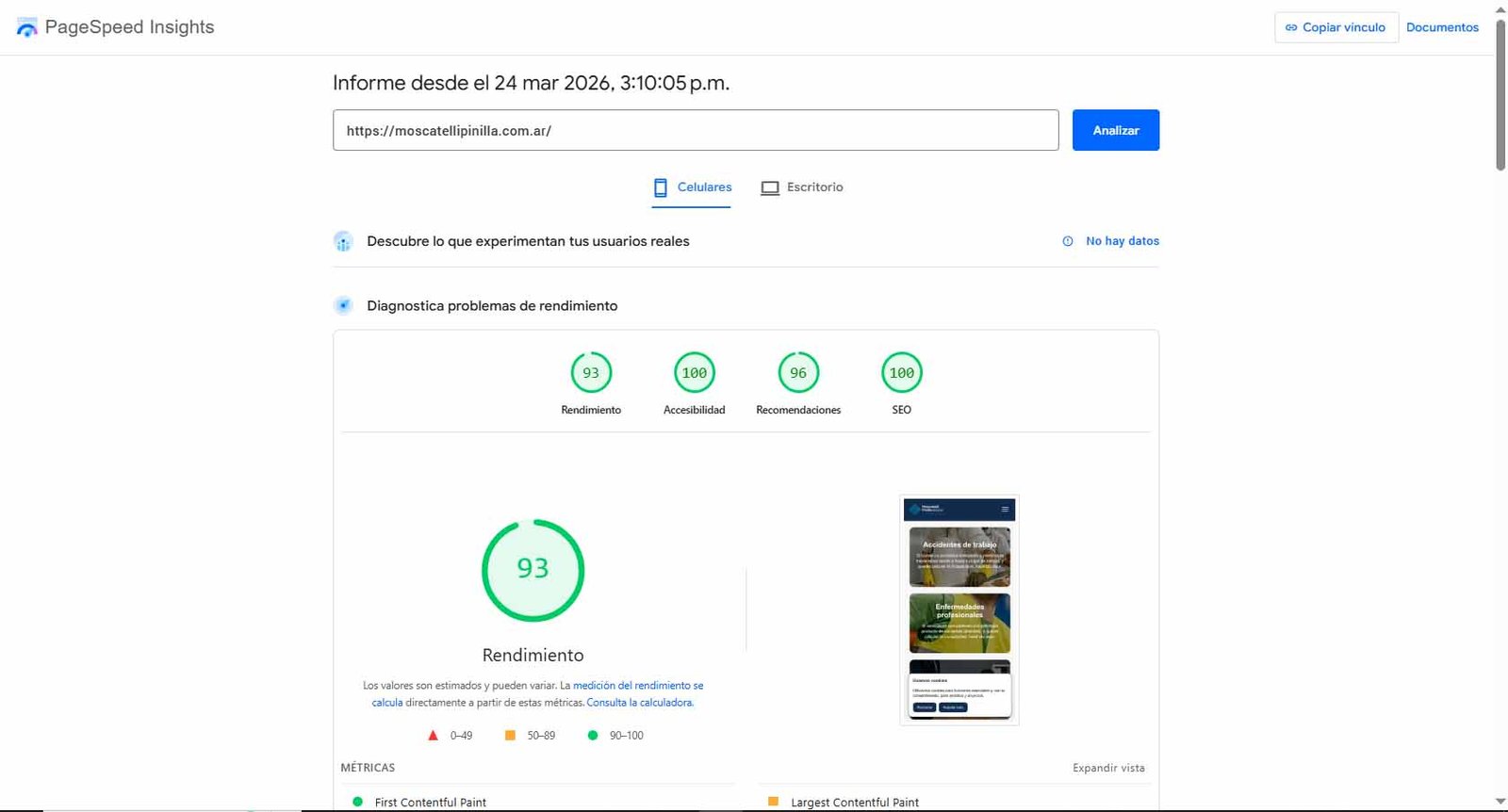The width and height of the screenshot is (1508, 812).
Task: Click the Diagnostica problemas de rendimiento heading
Action: (x=492, y=306)
